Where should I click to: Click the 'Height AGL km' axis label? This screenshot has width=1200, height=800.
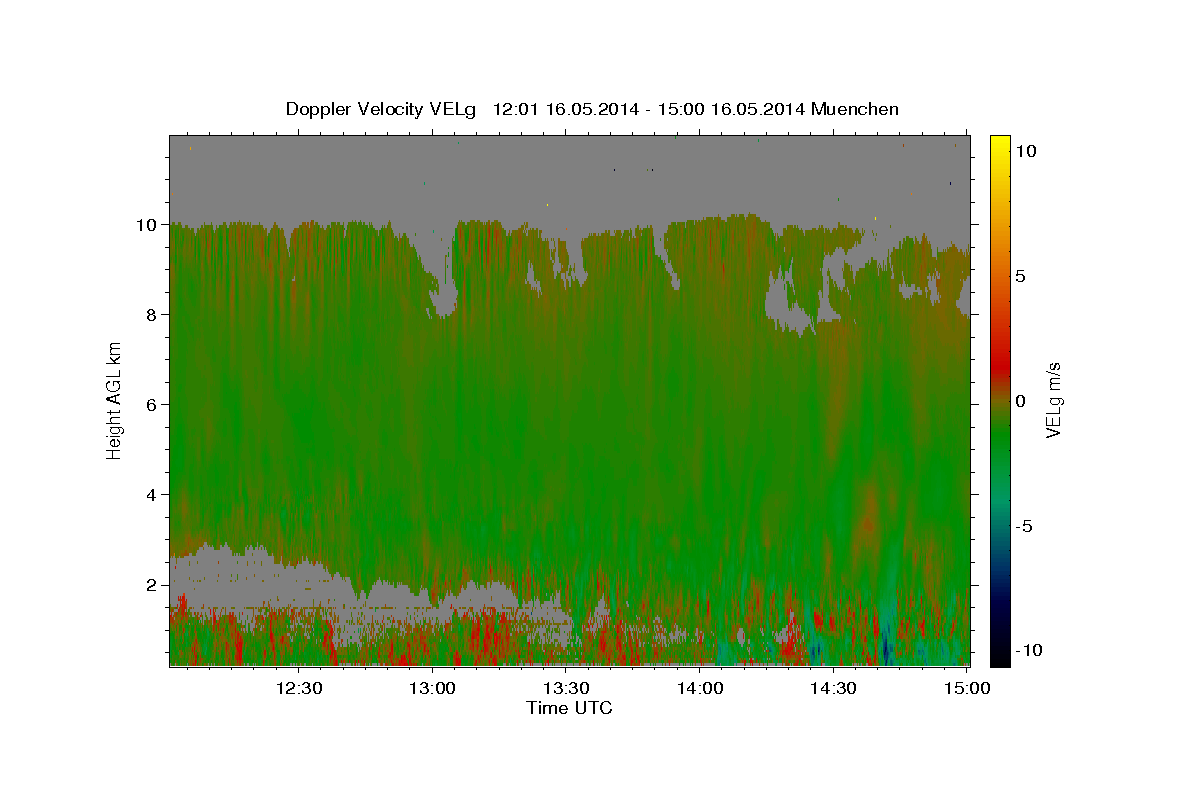click(115, 399)
